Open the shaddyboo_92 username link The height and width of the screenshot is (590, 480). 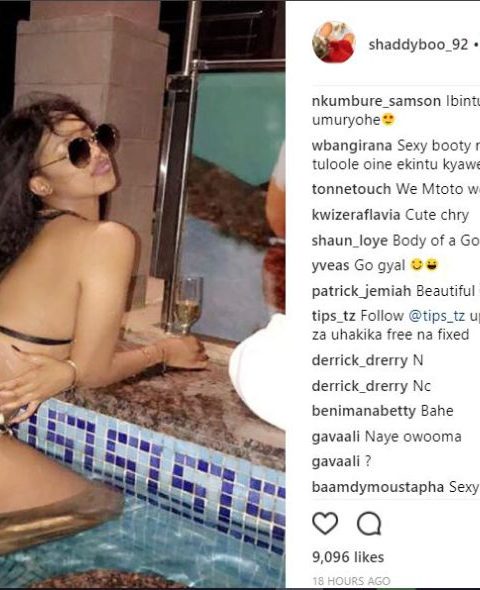click(x=418, y=44)
